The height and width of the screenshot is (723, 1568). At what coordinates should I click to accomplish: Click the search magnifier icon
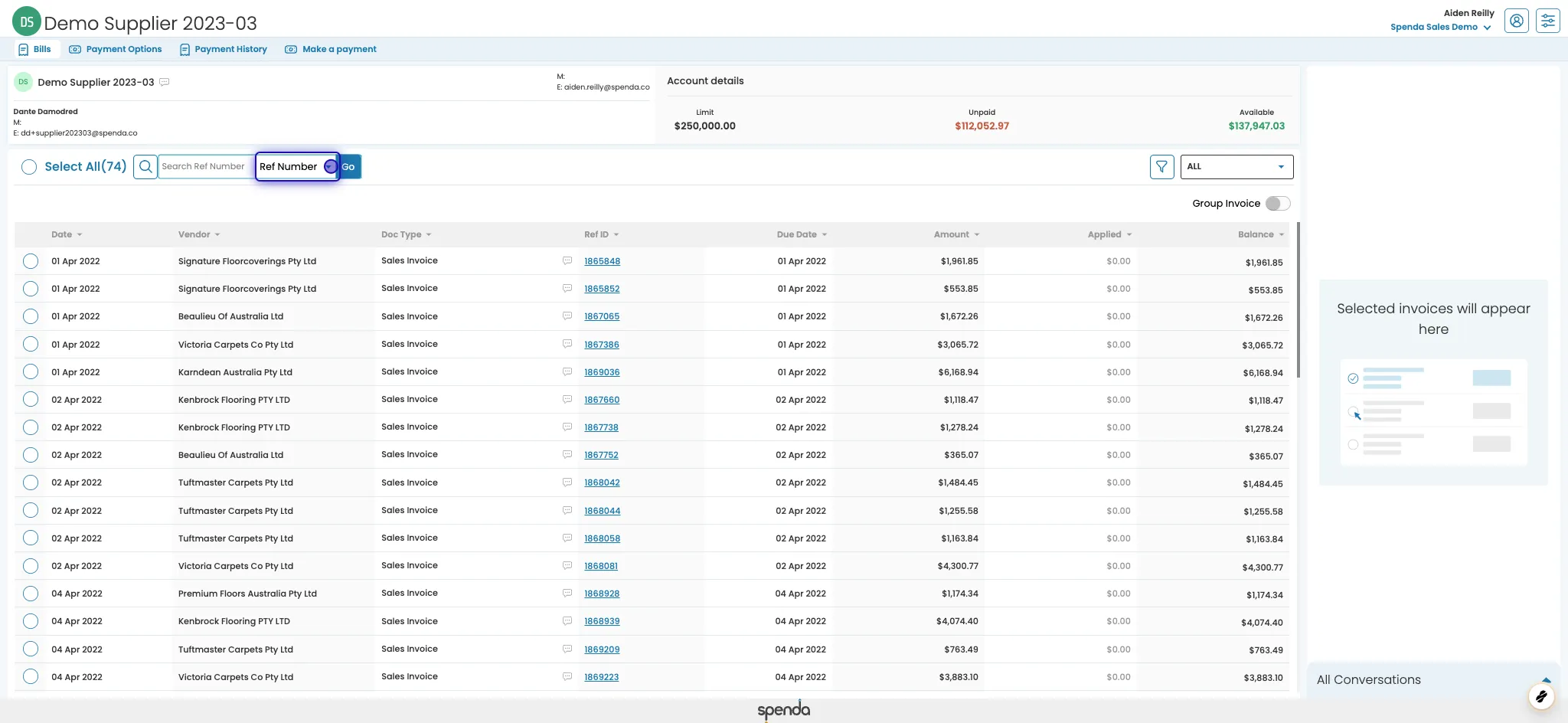pos(145,166)
